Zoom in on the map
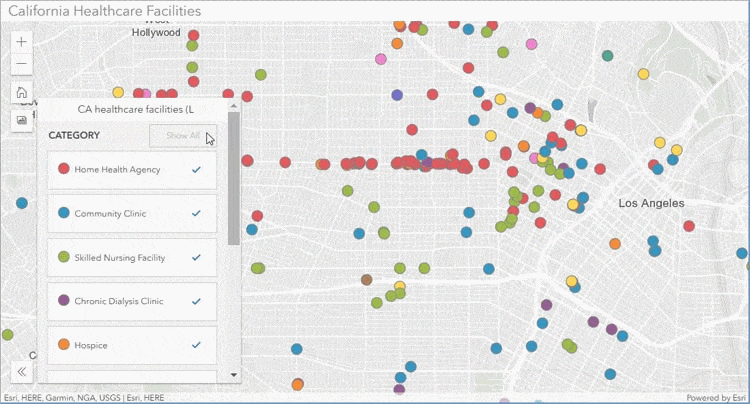750x404 pixels. (x=22, y=42)
